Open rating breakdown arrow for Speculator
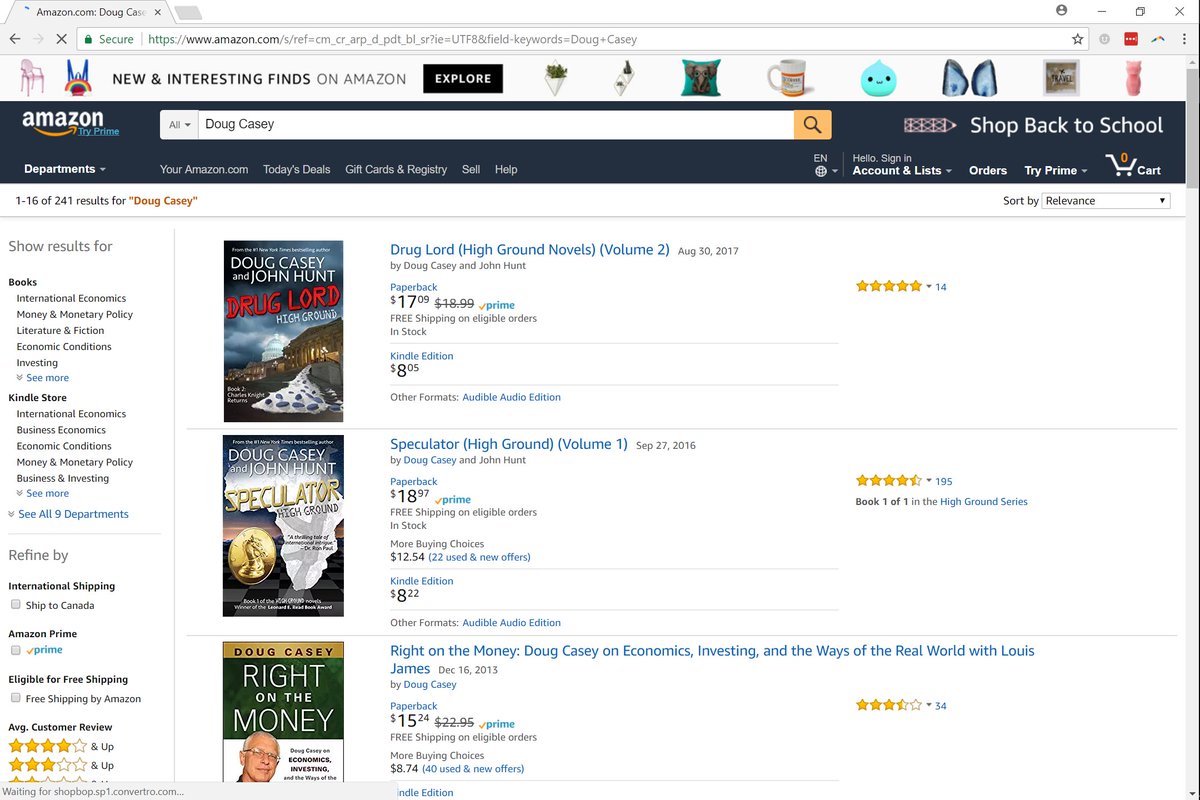The height and width of the screenshot is (800, 1200). pos(929,481)
